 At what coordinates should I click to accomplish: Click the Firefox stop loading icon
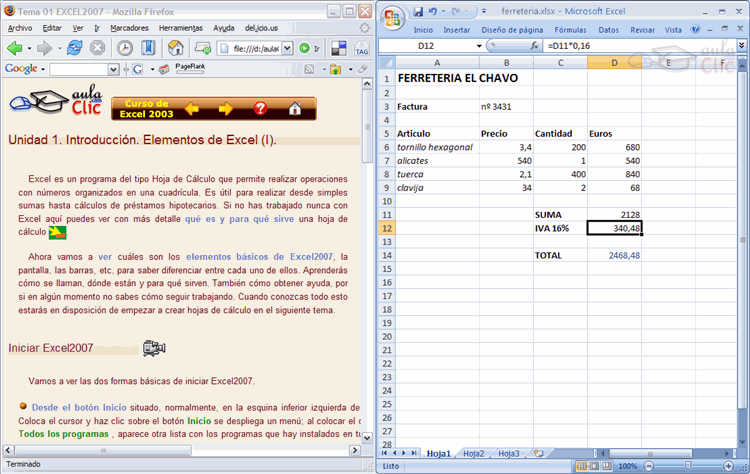(97, 48)
